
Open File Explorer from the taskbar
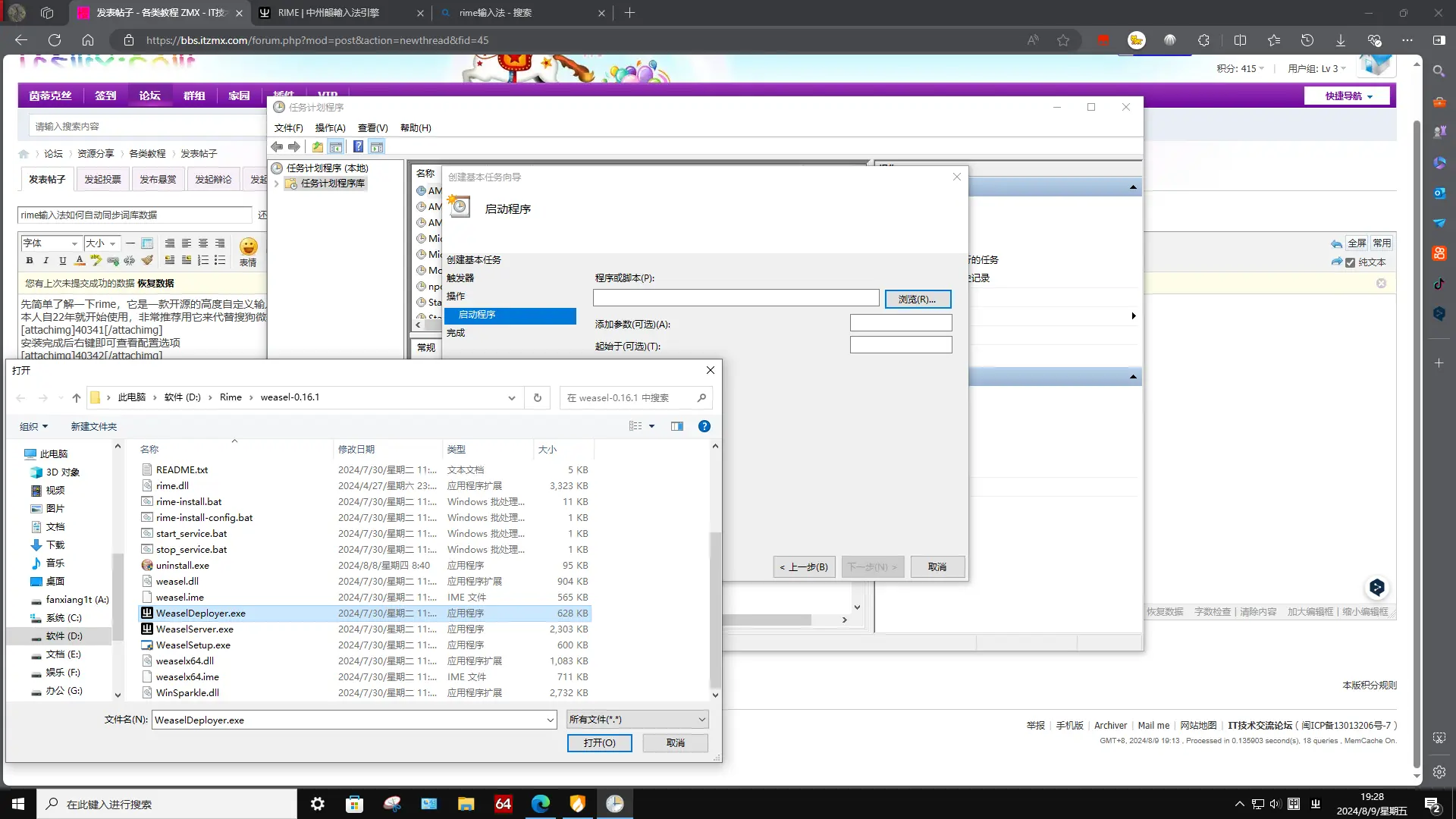point(466,804)
